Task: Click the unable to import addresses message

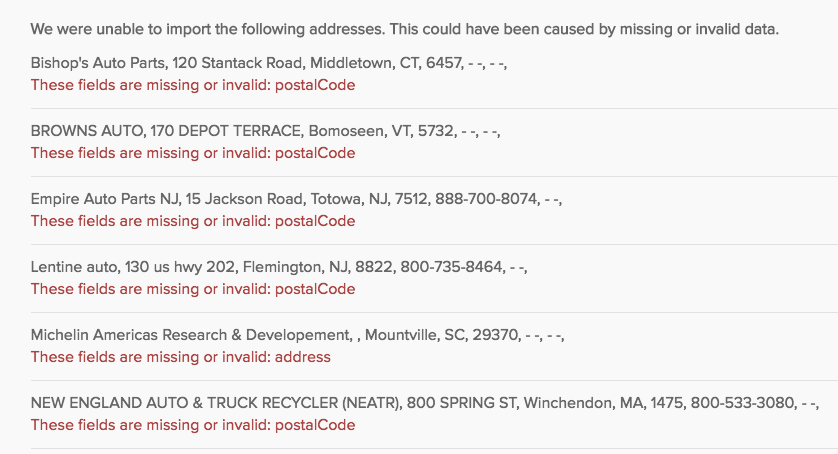Action: pyautogui.click(x=405, y=29)
